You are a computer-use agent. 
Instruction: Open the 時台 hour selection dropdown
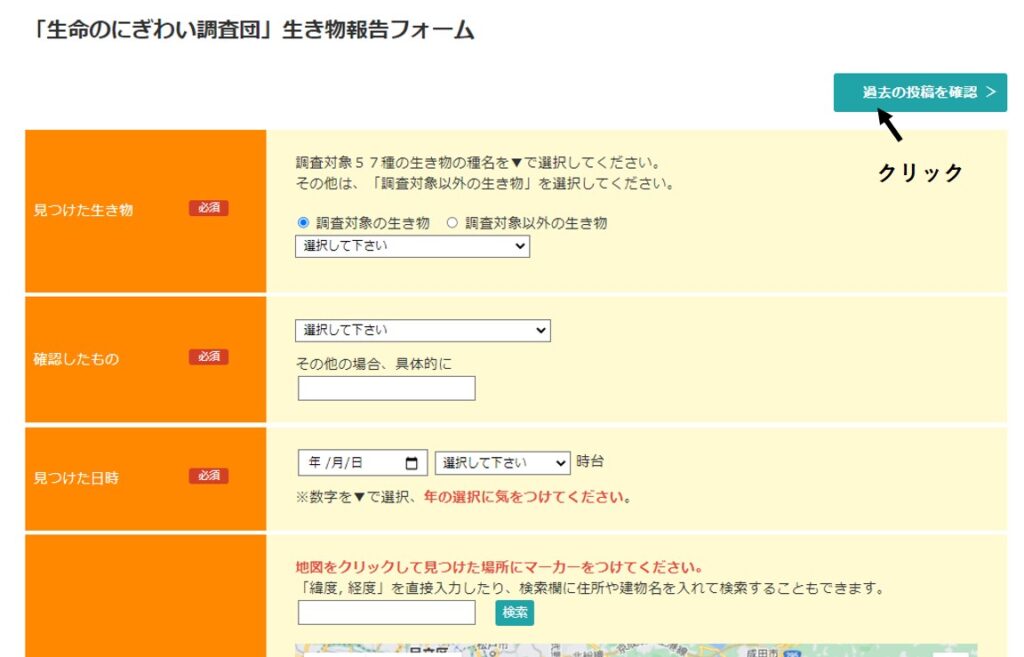click(502, 463)
